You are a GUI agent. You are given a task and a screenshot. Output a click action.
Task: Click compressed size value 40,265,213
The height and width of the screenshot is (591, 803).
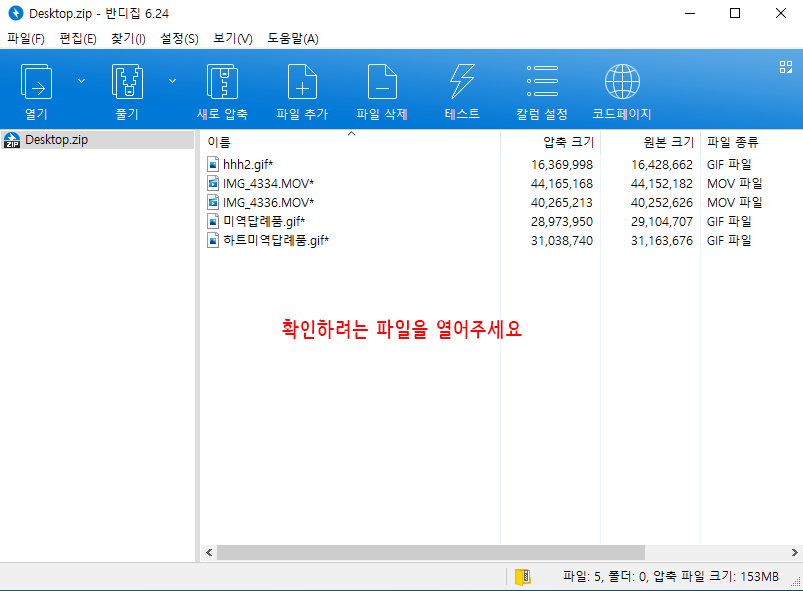[562, 202]
